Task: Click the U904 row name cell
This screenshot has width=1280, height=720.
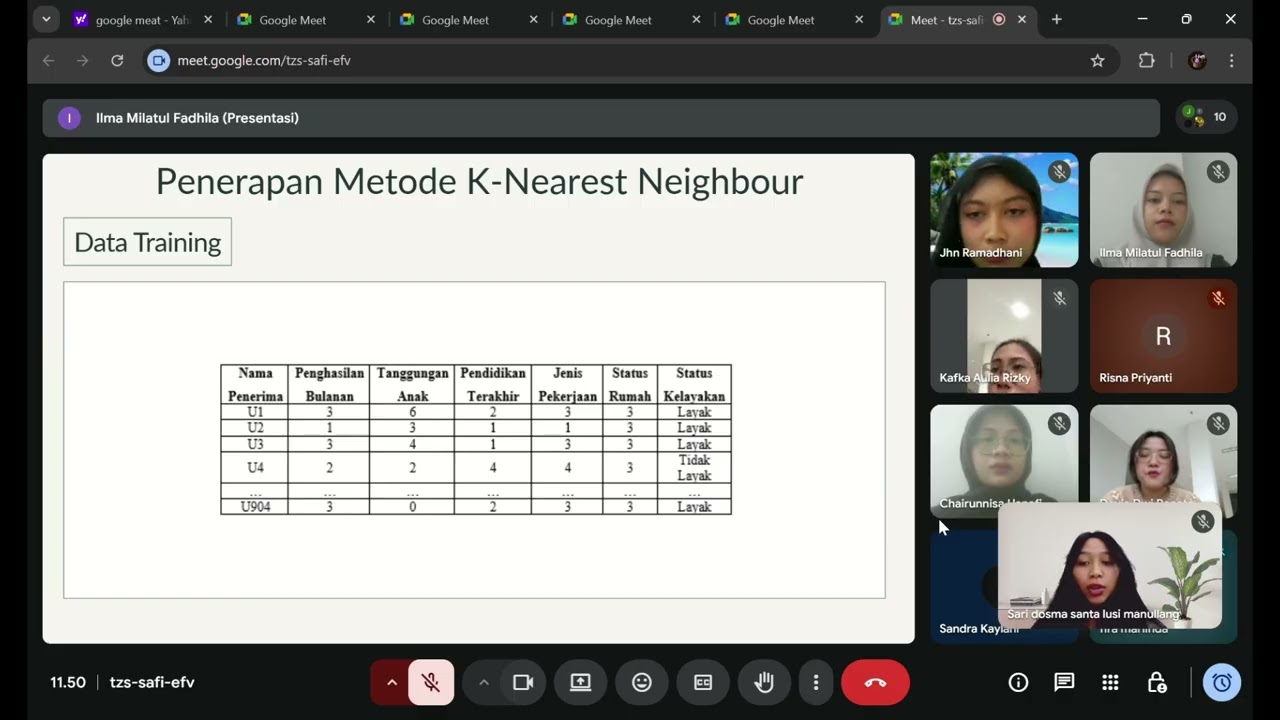Action: tap(256, 507)
